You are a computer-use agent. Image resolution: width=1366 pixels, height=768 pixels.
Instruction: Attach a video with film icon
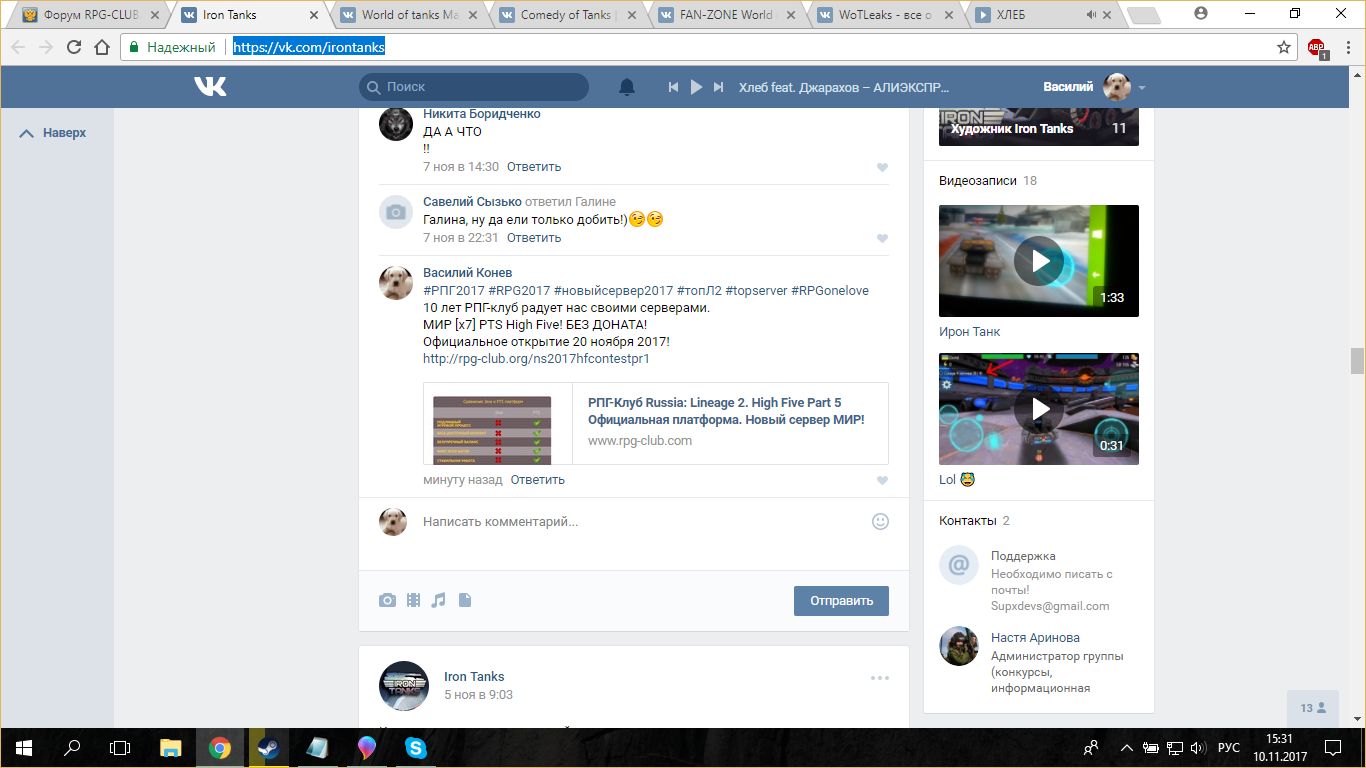pyautogui.click(x=413, y=600)
